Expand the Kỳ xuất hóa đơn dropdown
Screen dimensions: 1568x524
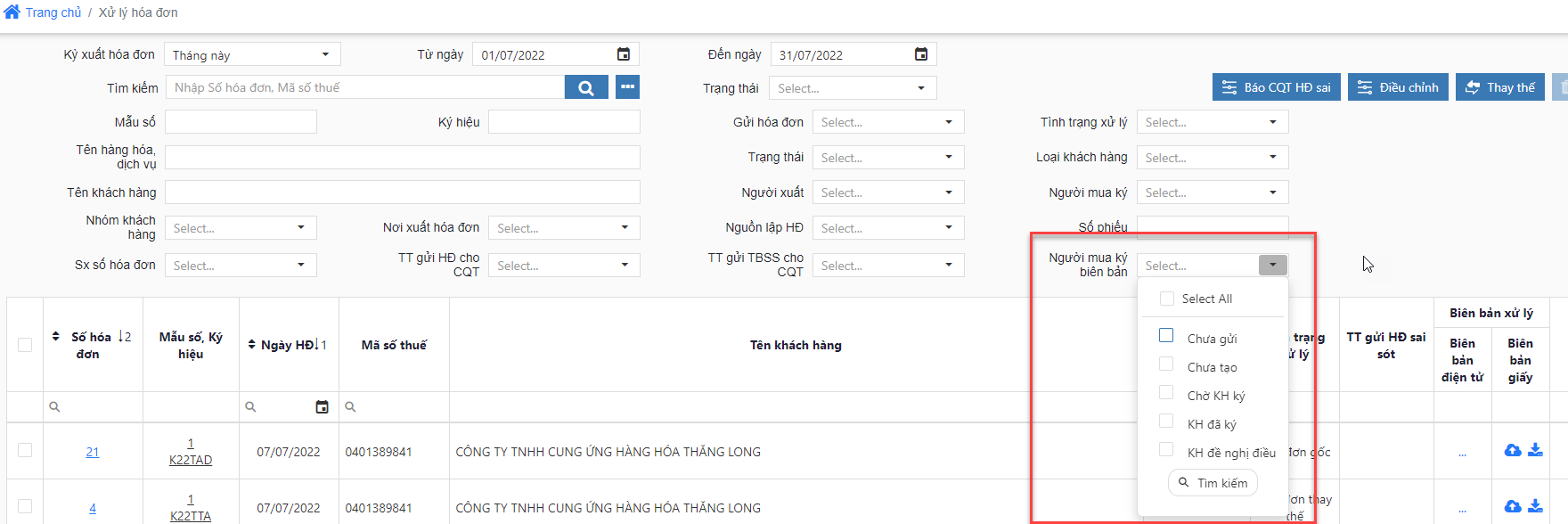pyautogui.click(x=252, y=54)
